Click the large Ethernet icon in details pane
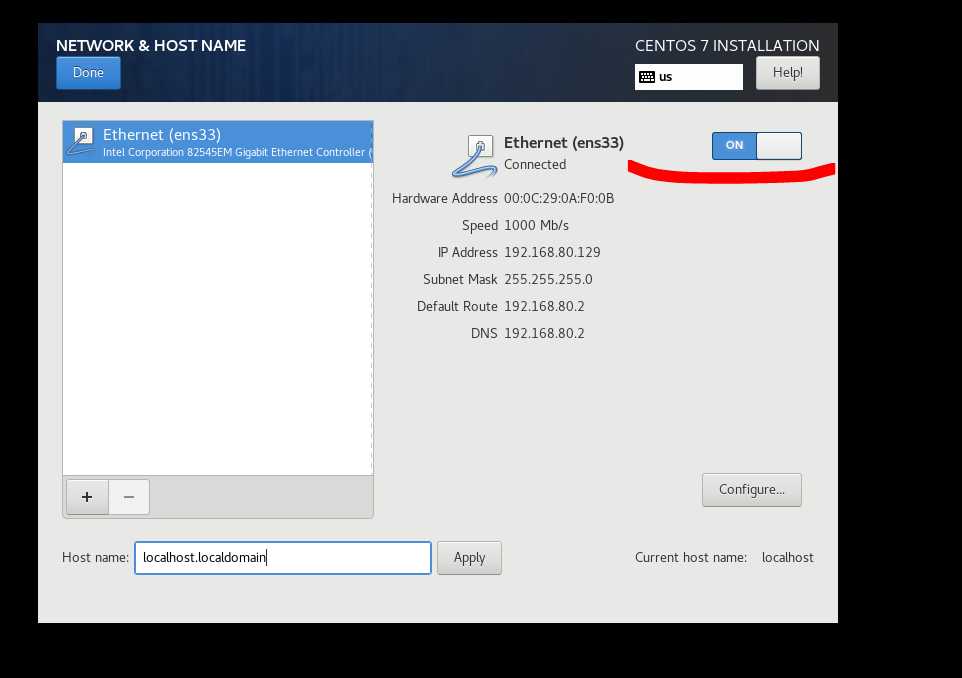This screenshot has height=678, width=962. tap(474, 156)
